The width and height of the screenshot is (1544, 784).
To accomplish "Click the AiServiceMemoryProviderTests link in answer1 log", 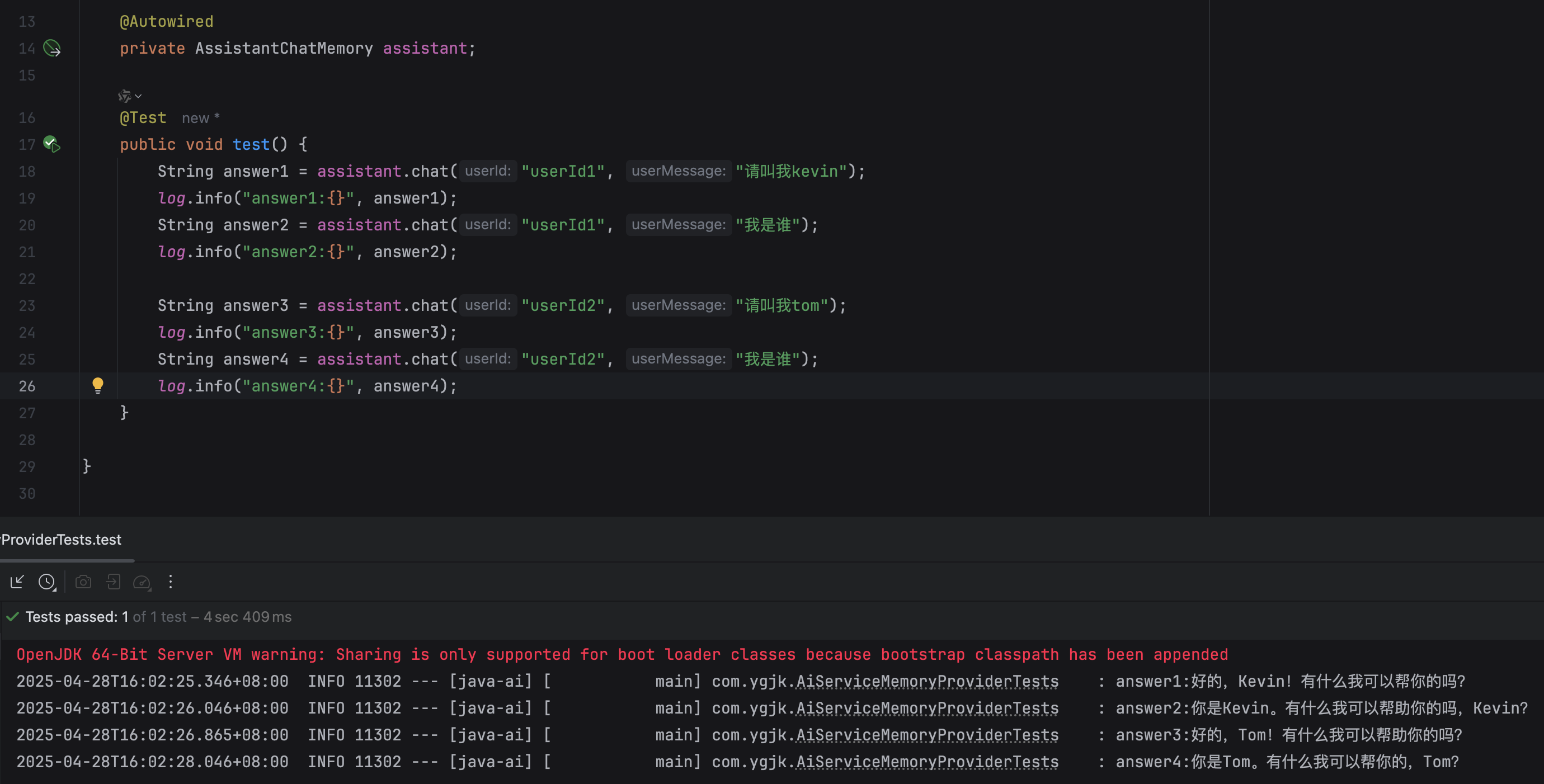I will (x=926, y=681).
